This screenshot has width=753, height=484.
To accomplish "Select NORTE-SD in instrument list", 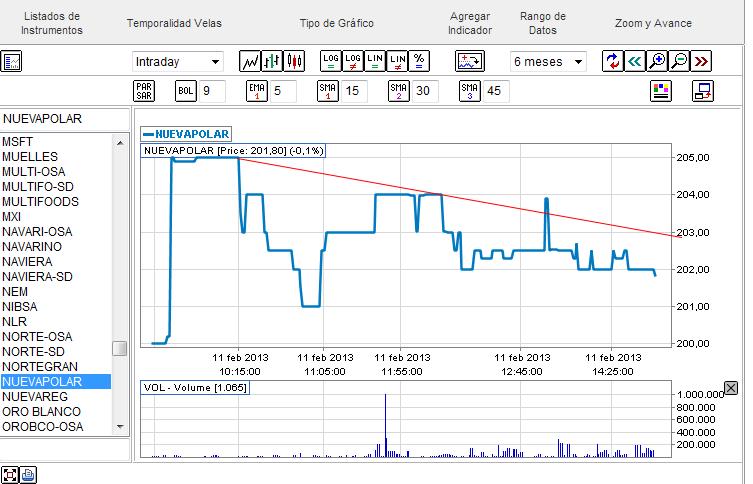I will coord(56,351).
